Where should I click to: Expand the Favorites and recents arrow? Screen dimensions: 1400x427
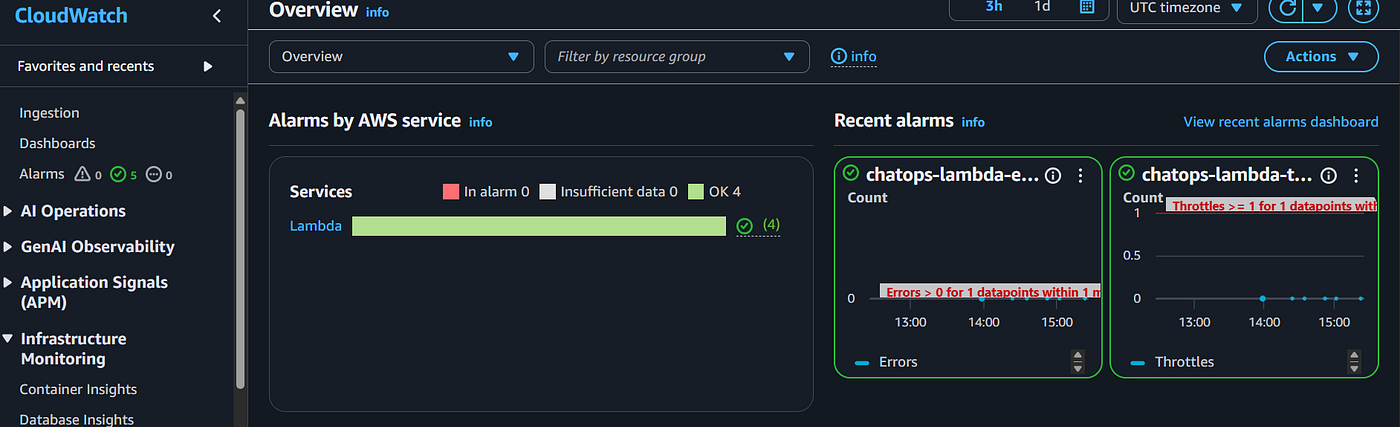208,66
